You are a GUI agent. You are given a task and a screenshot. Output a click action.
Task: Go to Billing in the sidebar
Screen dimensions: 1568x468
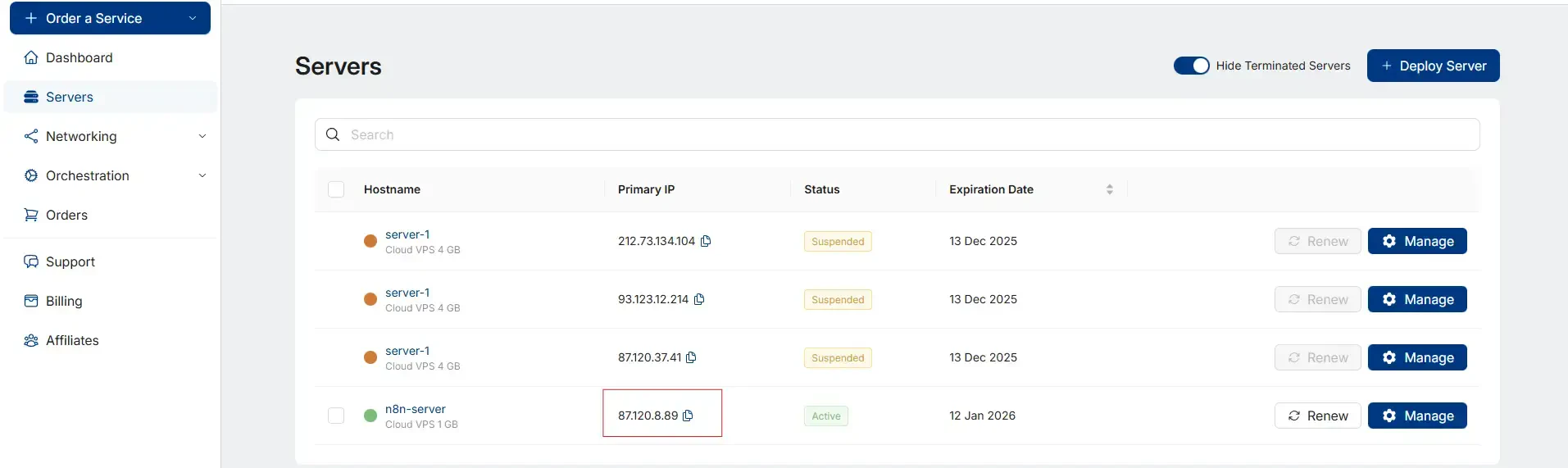point(64,301)
